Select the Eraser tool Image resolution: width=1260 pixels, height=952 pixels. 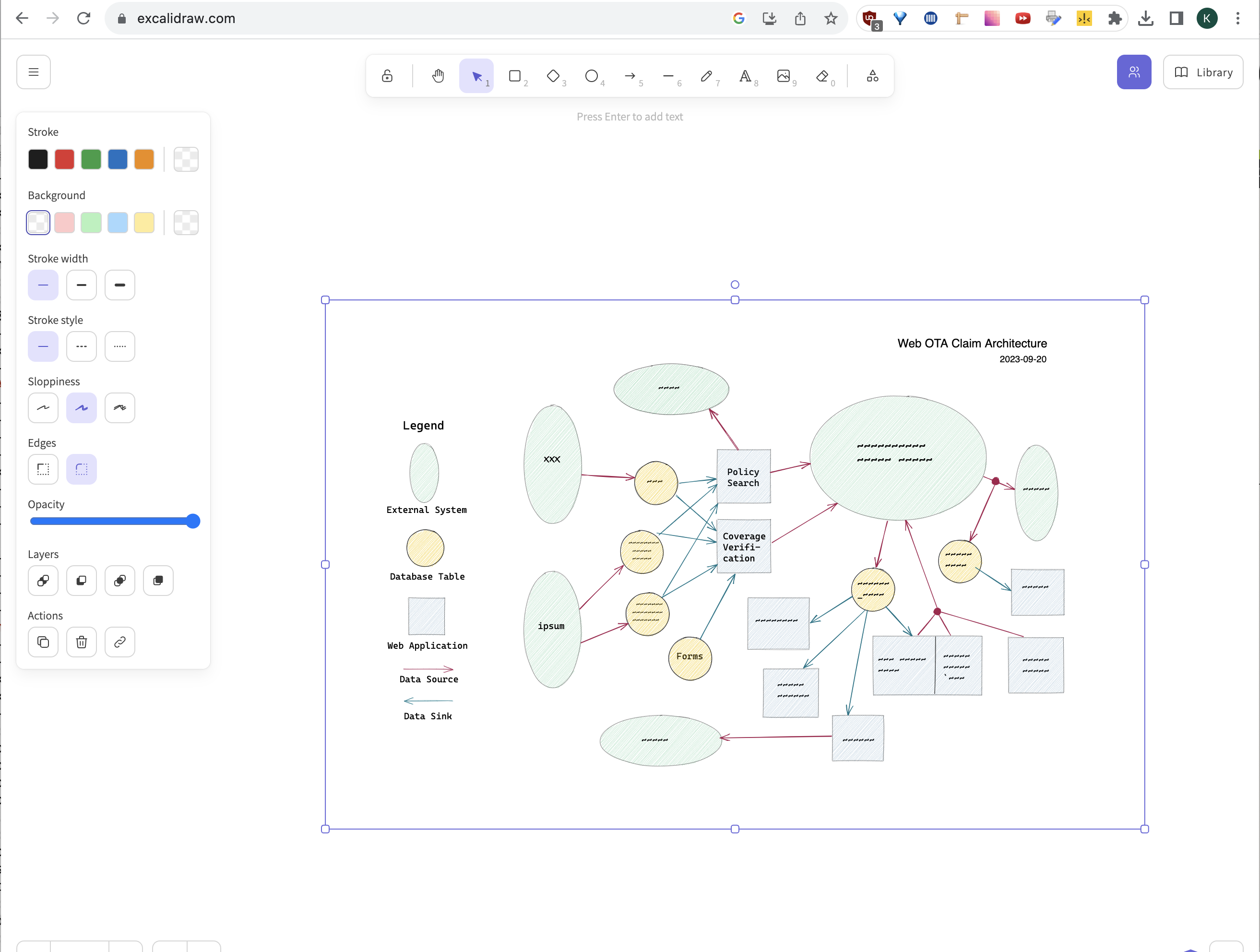822,76
